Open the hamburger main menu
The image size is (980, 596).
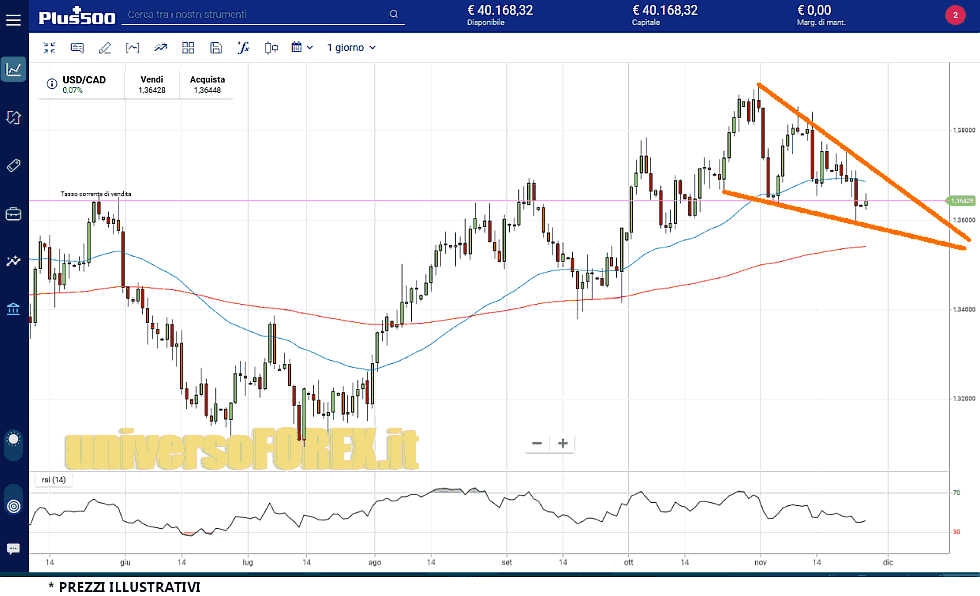point(14,18)
